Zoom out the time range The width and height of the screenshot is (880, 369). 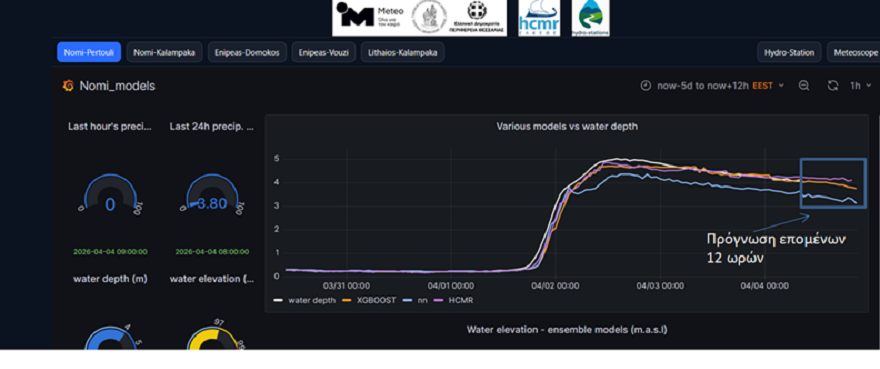(x=804, y=85)
